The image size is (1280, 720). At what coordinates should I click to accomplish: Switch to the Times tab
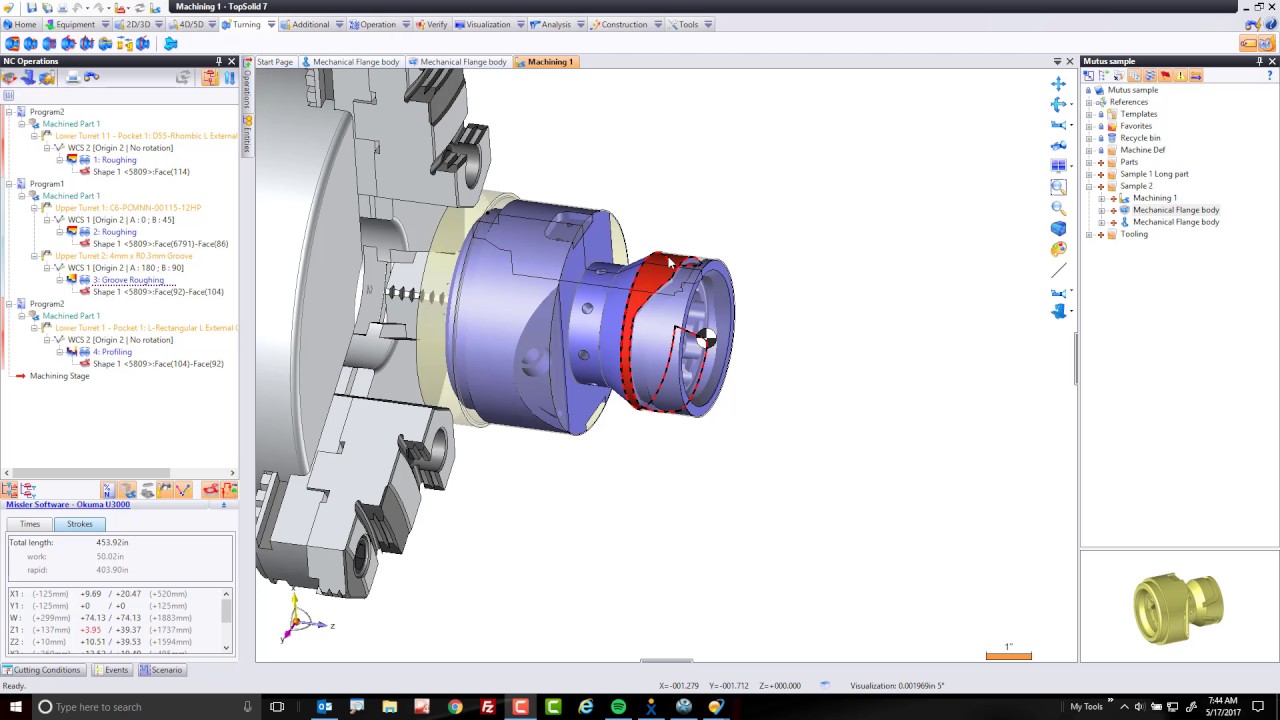(30, 524)
